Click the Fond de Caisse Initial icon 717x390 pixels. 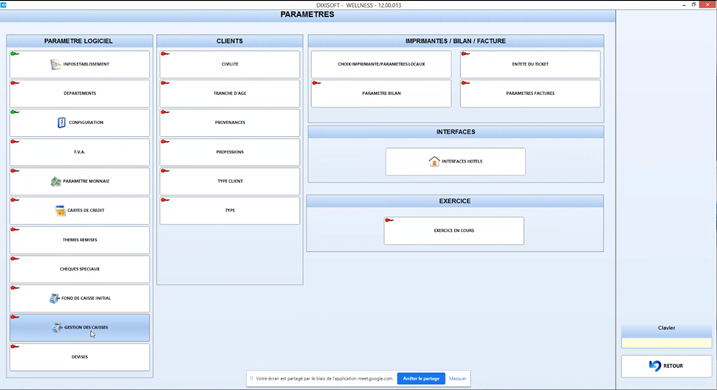click(54, 298)
